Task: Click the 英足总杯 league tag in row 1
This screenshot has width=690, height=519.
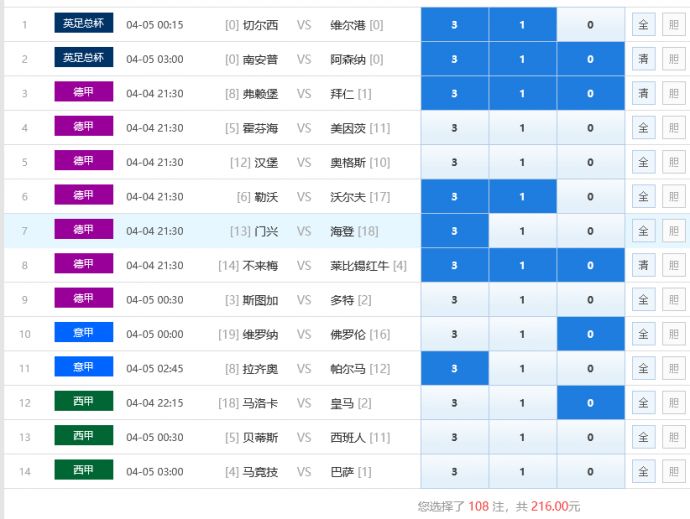Action: pos(84,23)
